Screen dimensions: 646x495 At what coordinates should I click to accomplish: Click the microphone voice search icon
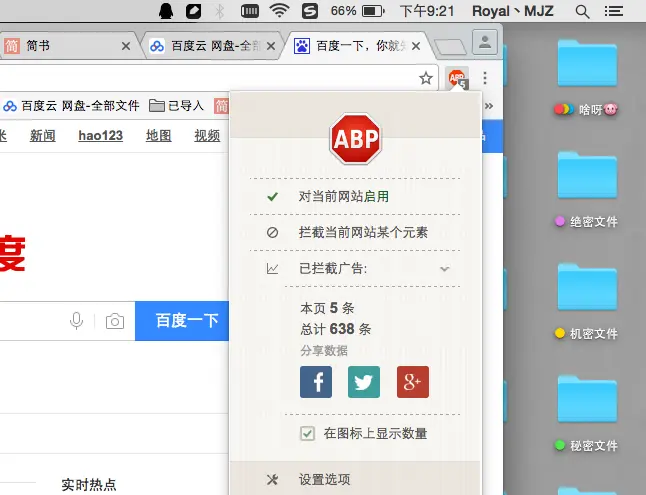(76, 321)
